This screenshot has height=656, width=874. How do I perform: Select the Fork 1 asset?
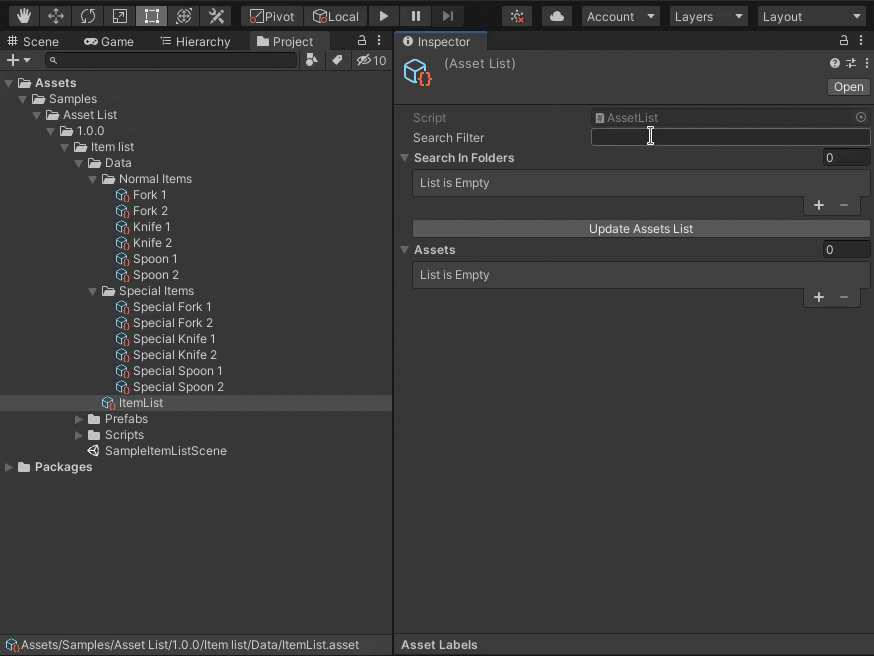coord(141,195)
